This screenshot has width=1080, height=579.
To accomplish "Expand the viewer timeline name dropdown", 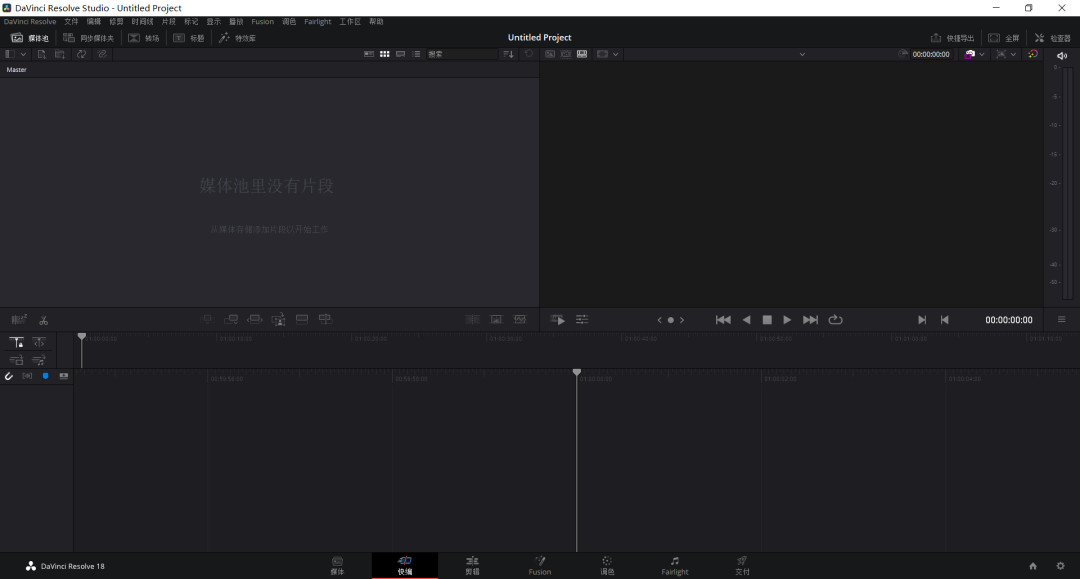I will (802, 54).
